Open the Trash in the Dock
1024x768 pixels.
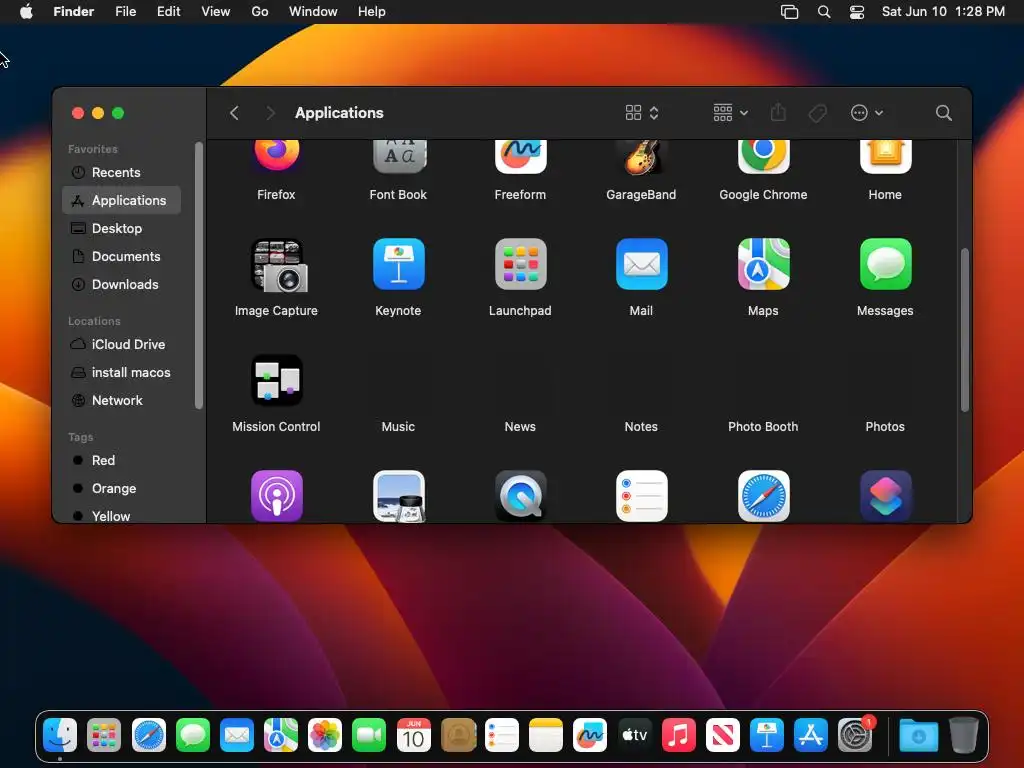(963, 735)
